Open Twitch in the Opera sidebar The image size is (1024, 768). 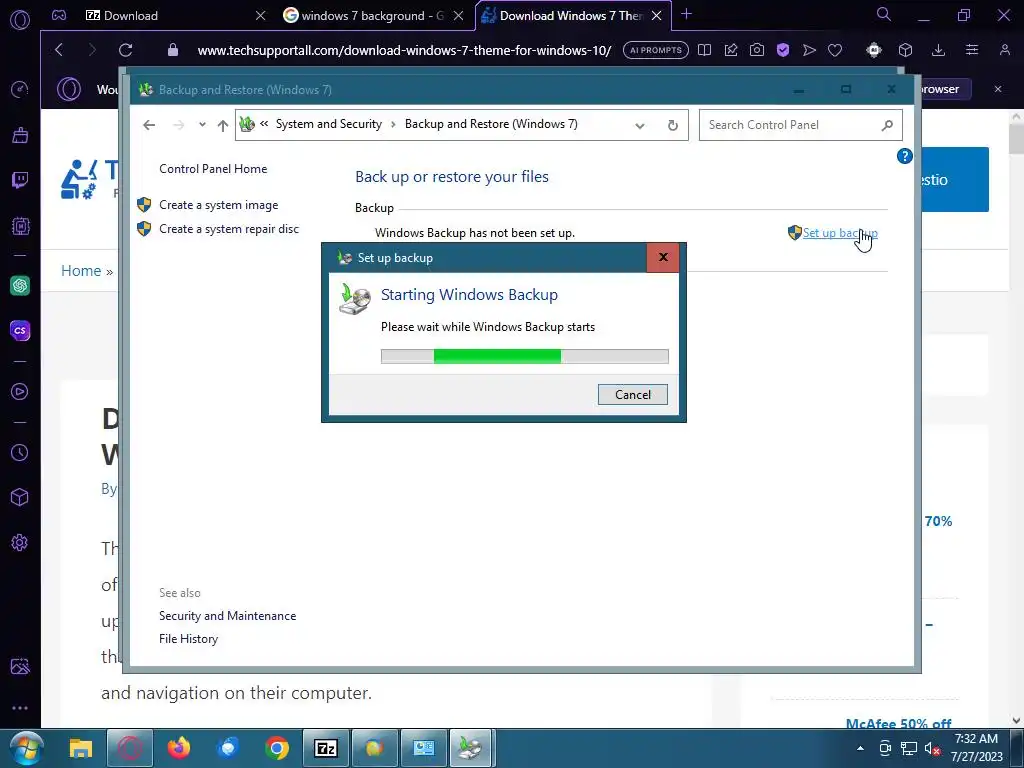coord(20,180)
